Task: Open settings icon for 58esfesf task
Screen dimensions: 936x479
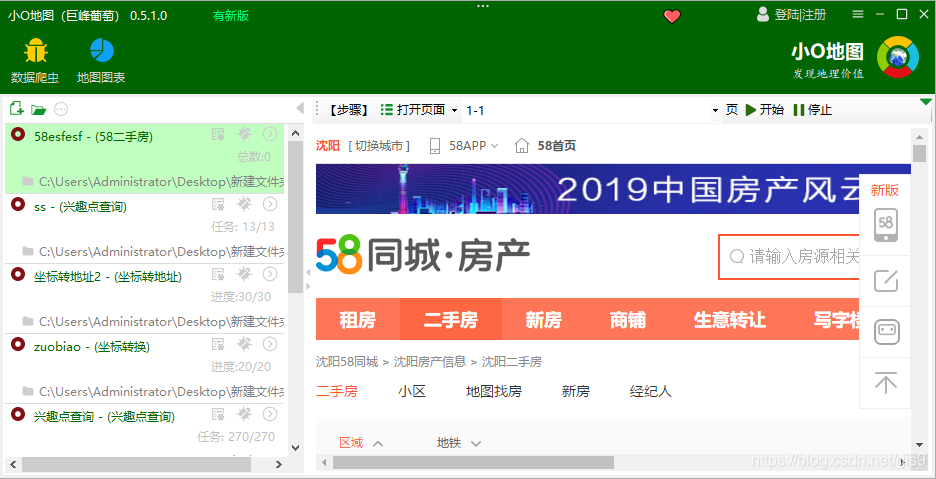Action: click(218, 134)
